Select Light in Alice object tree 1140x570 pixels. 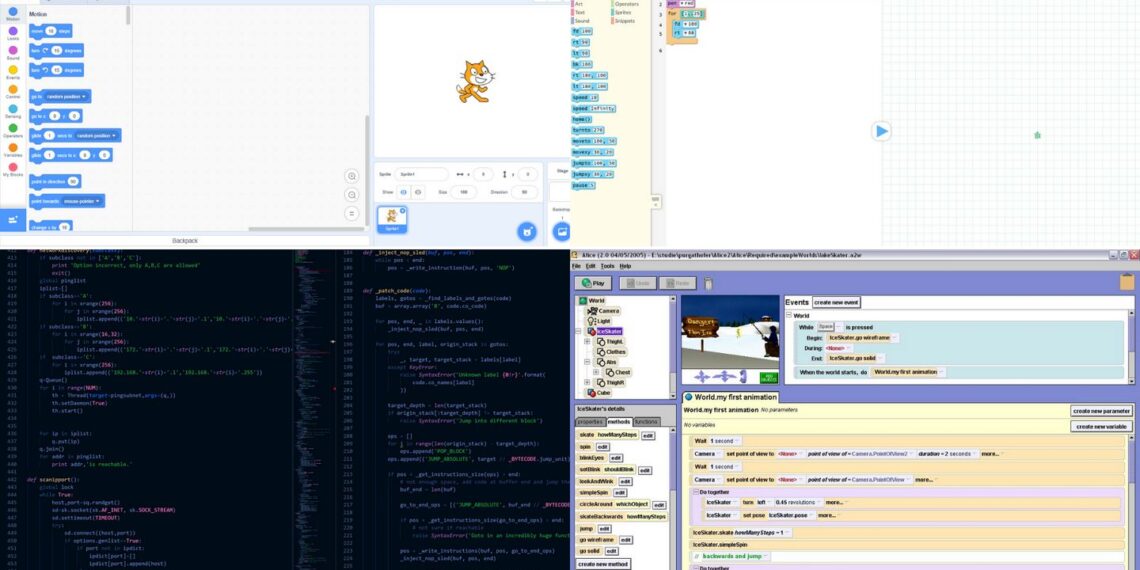[x=599, y=321]
